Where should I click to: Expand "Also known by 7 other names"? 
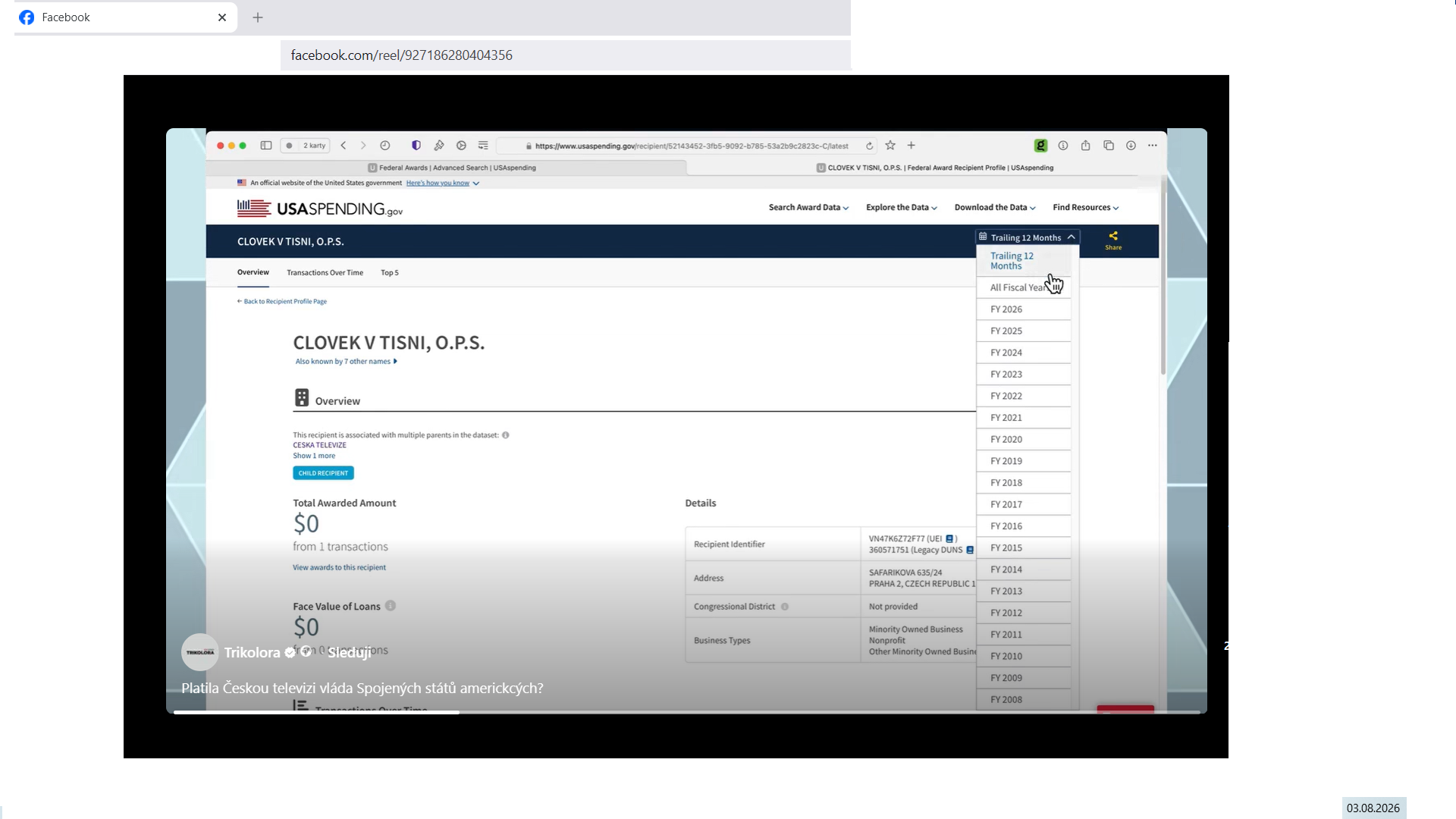347,362
